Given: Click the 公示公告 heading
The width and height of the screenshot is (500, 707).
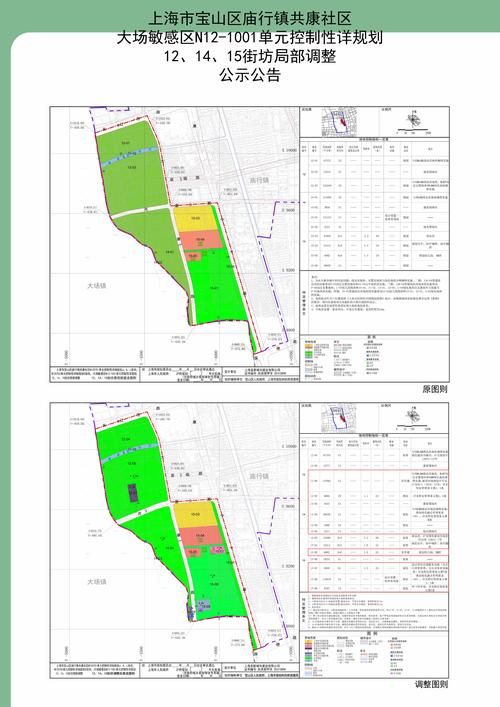Looking at the screenshot, I should coord(250,75).
